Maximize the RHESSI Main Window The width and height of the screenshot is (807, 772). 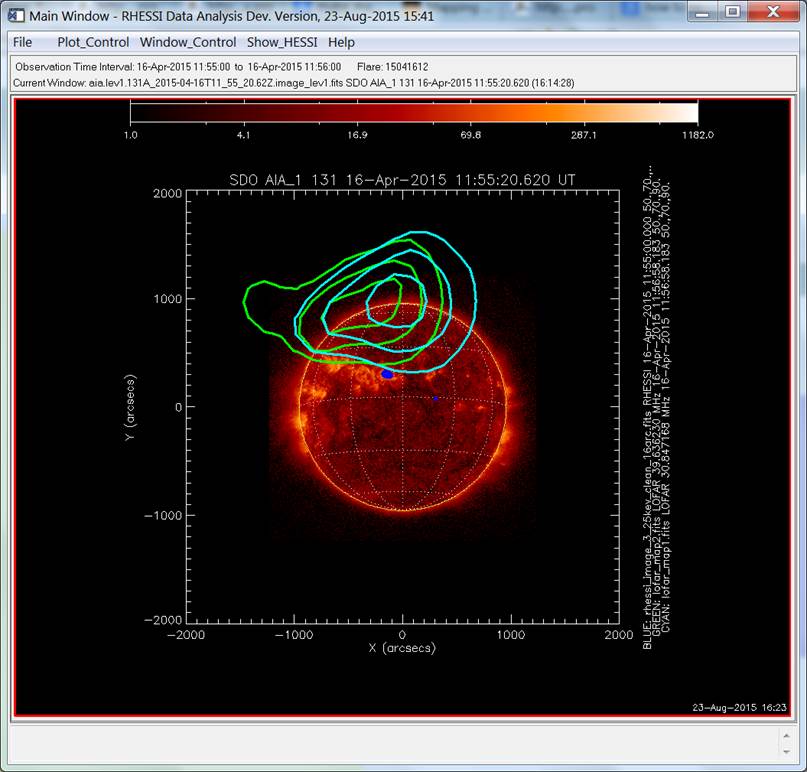(733, 12)
